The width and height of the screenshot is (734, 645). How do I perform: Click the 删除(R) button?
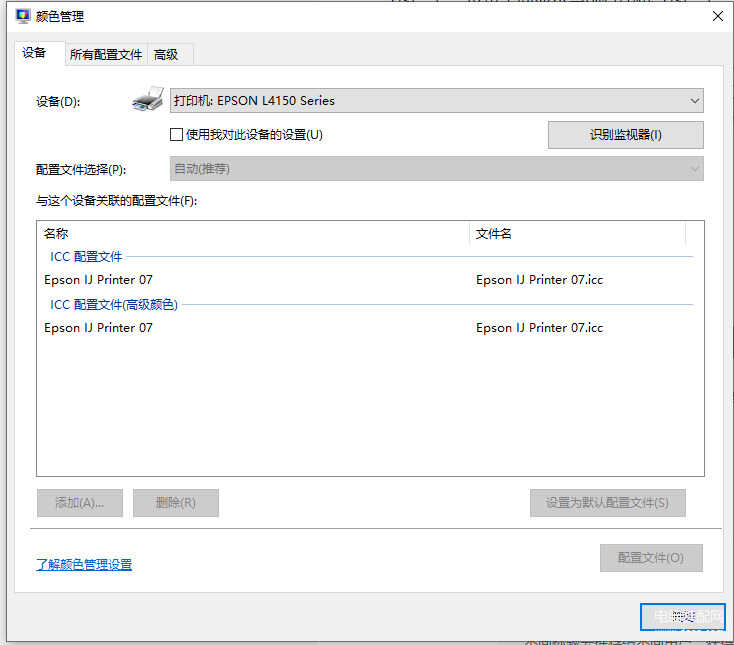pos(175,503)
